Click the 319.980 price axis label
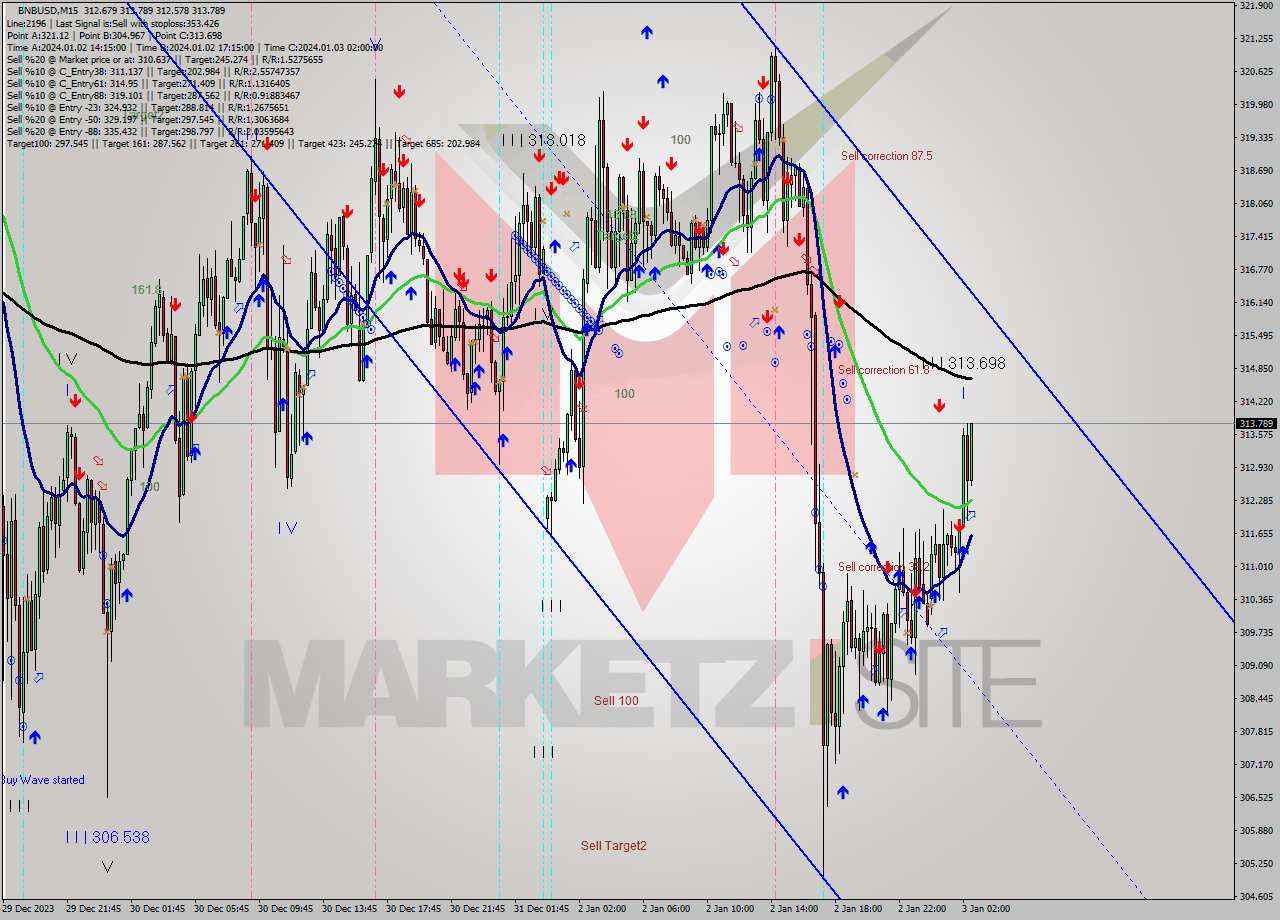Screen dimensions: 1280x920 click(1256, 104)
